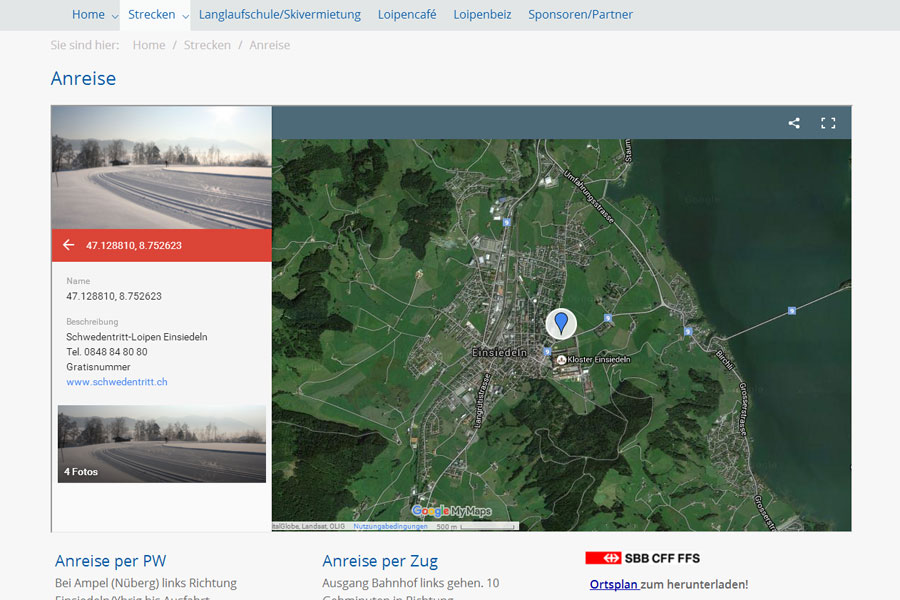
Task: Go back using the red header arrow
Action: click(x=68, y=245)
